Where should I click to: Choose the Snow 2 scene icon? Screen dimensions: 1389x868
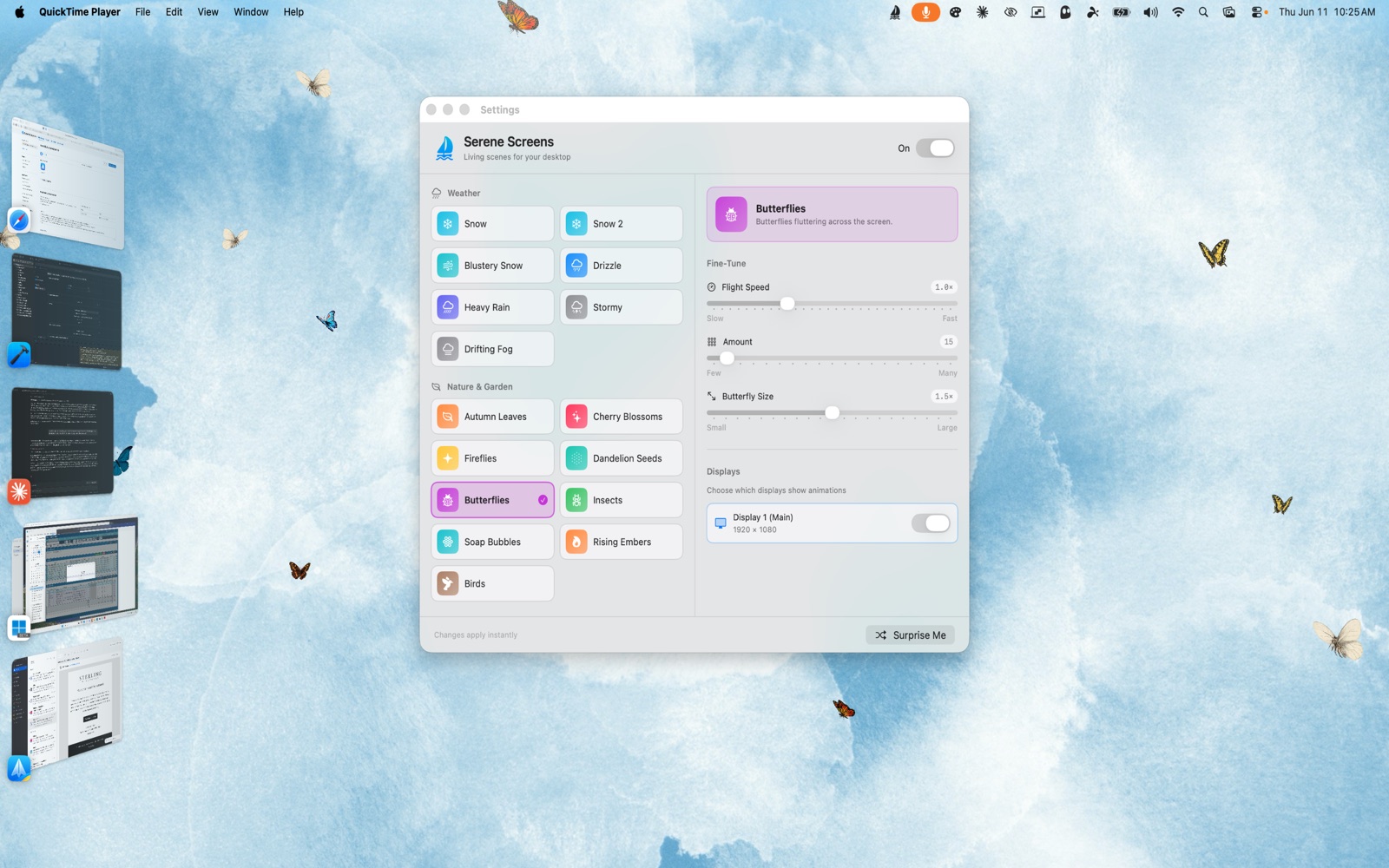tap(576, 224)
